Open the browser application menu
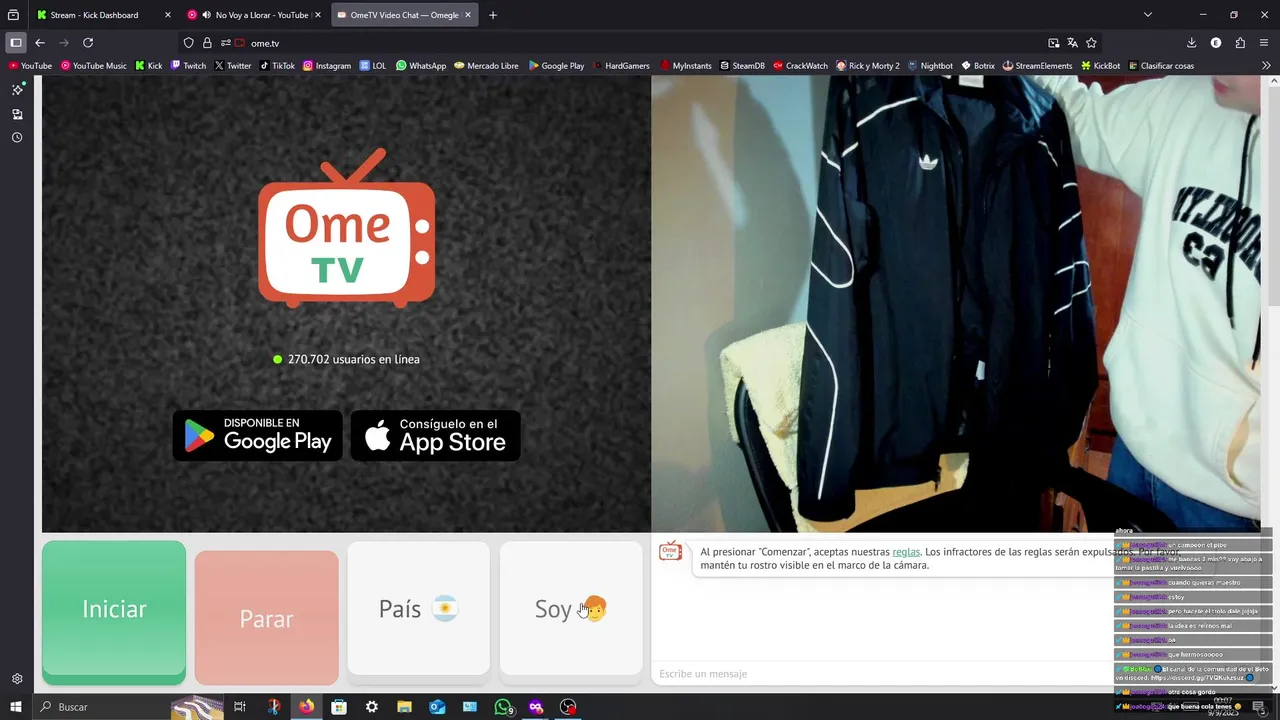The image size is (1280, 720). [1264, 43]
